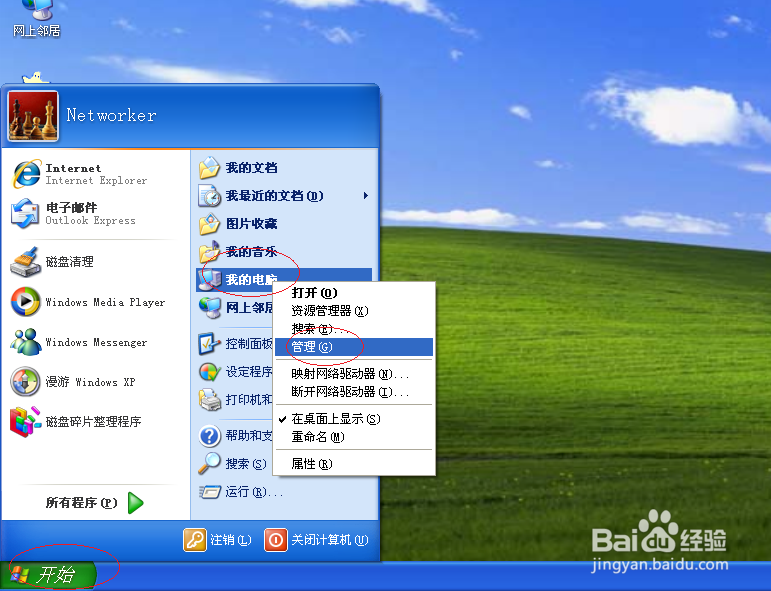
Task: Click 网上邻居 icon in start menu
Action: pos(210,308)
